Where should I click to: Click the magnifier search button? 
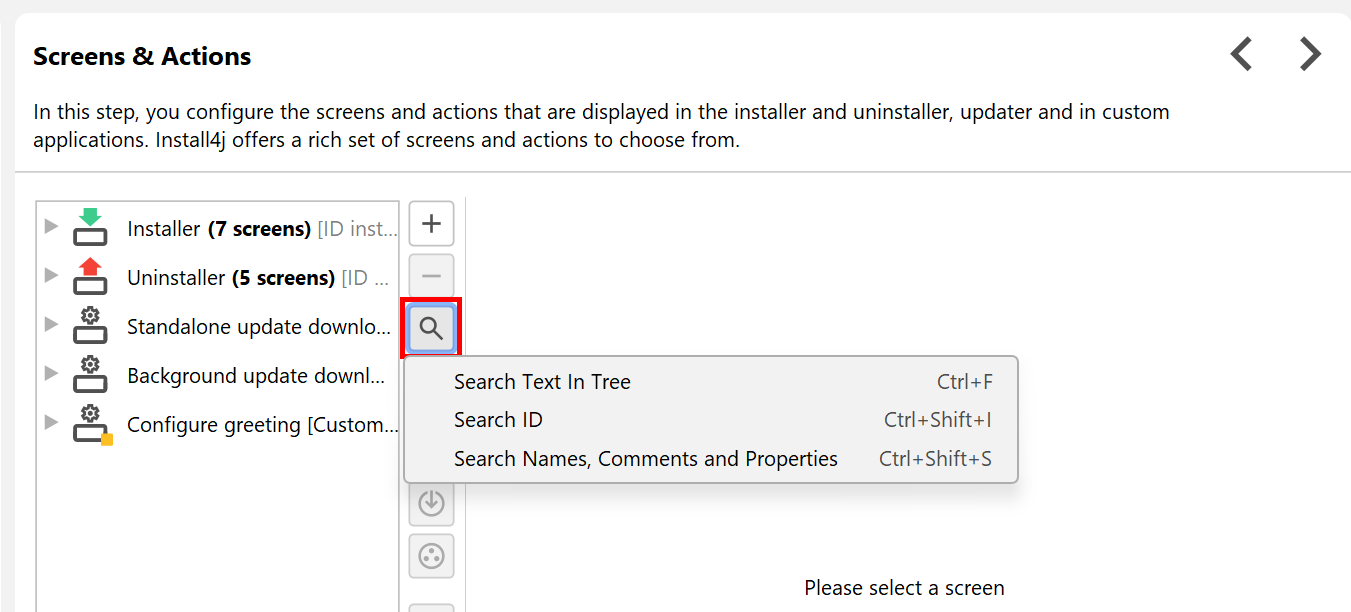pyautogui.click(x=431, y=328)
